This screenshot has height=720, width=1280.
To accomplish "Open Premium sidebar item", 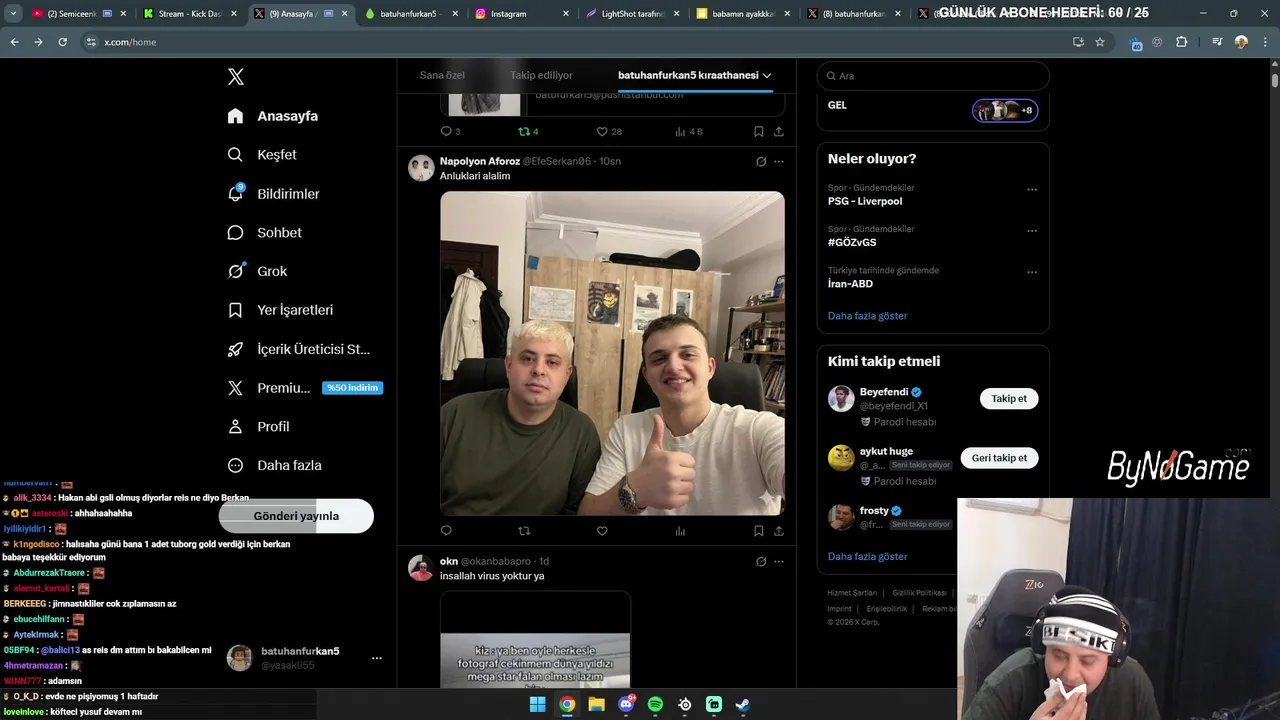I will click(269, 388).
